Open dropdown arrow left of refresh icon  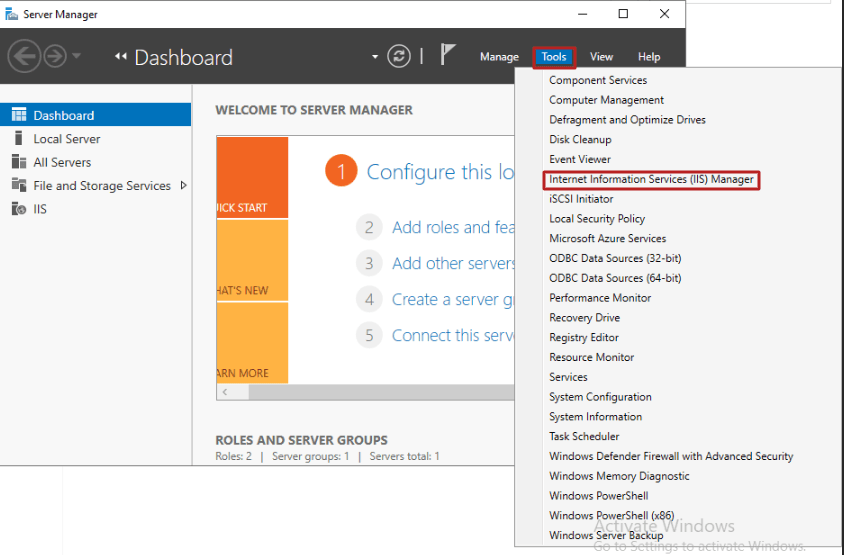[x=375, y=57]
